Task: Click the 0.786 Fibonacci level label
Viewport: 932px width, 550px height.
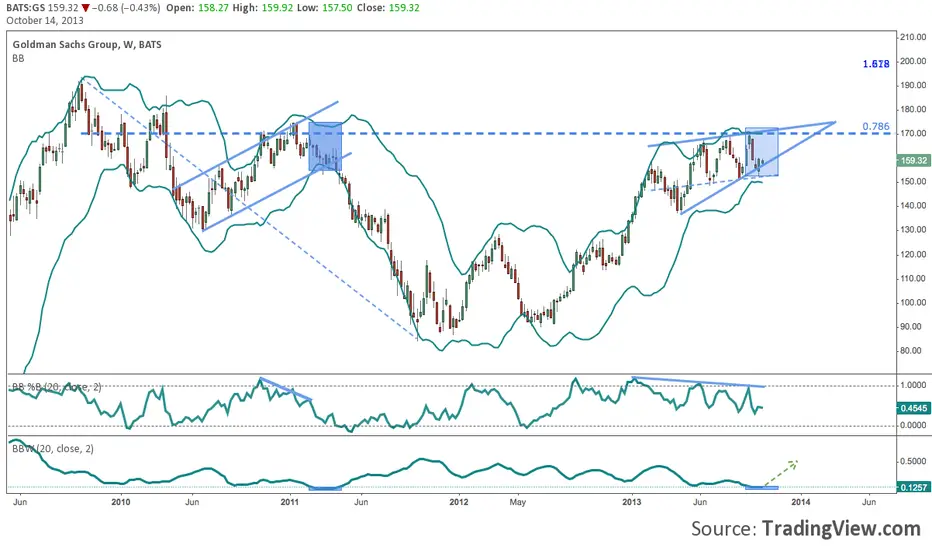Action: pyautogui.click(x=876, y=126)
